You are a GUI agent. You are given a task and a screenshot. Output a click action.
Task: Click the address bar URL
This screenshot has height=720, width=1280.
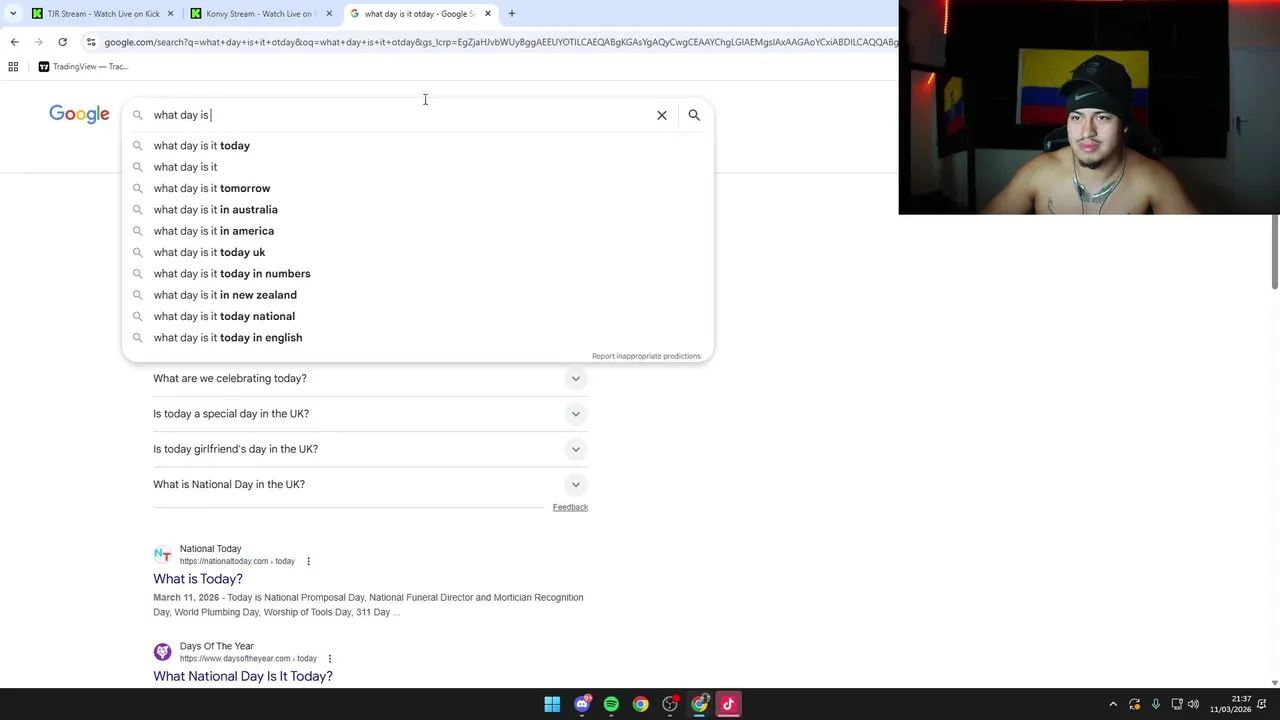pos(500,42)
